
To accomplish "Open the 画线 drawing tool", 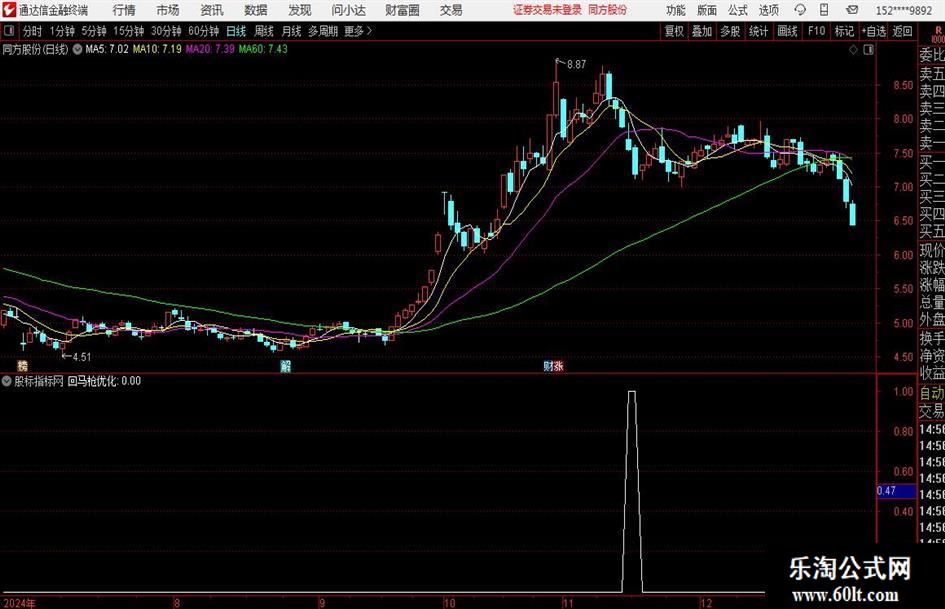I will pos(787,31).
